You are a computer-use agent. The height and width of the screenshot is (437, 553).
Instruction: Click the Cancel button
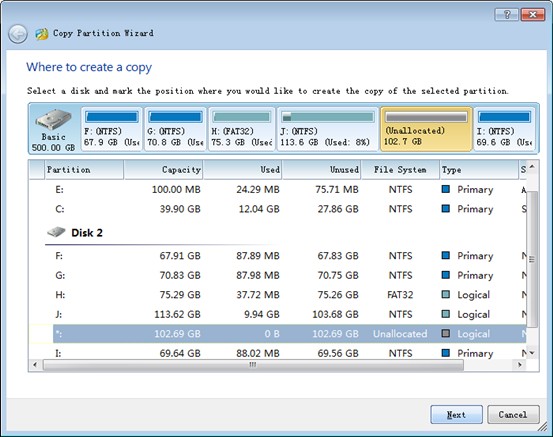tap(513, 414)
